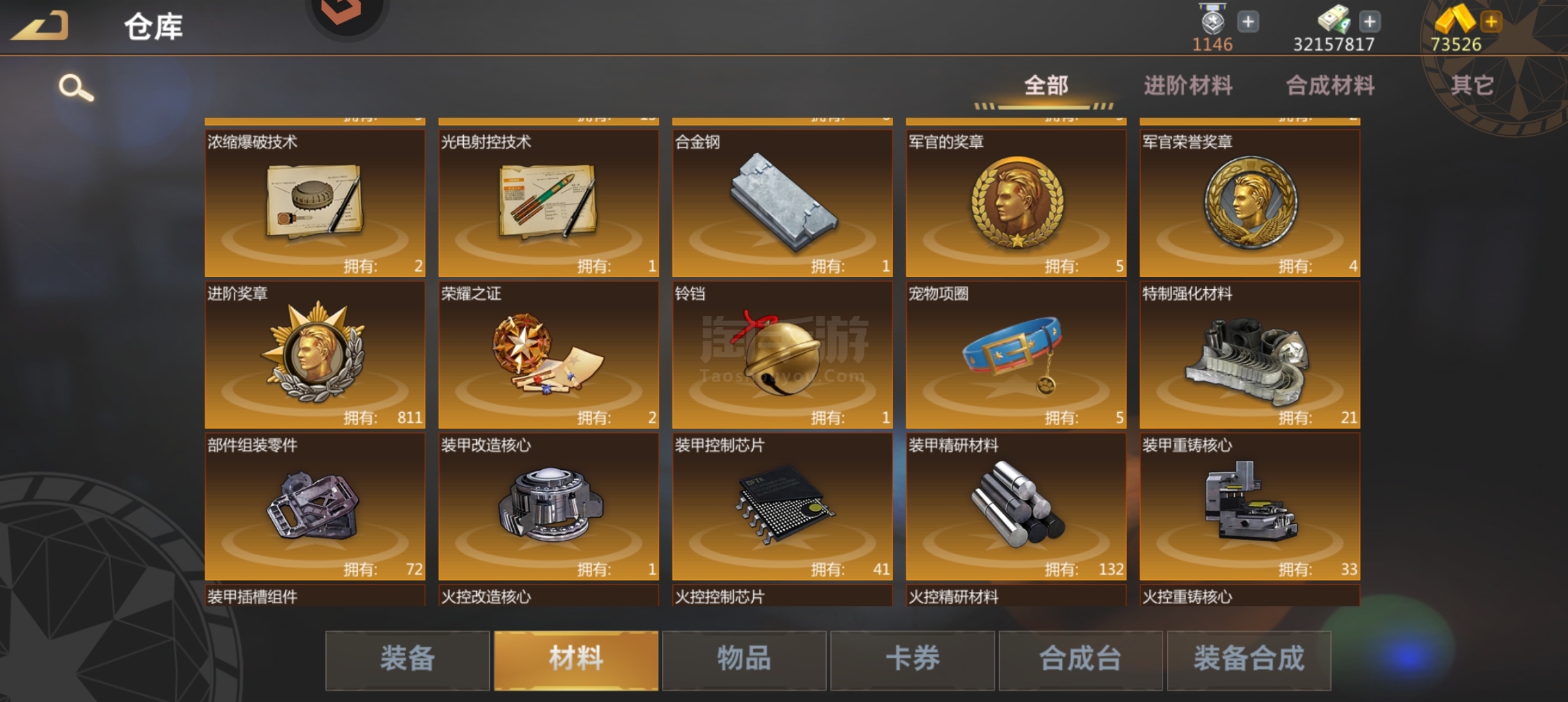Open the 合成台 bottom button
Viewport: 1568px width, 702px height.
coord(1080,660)
